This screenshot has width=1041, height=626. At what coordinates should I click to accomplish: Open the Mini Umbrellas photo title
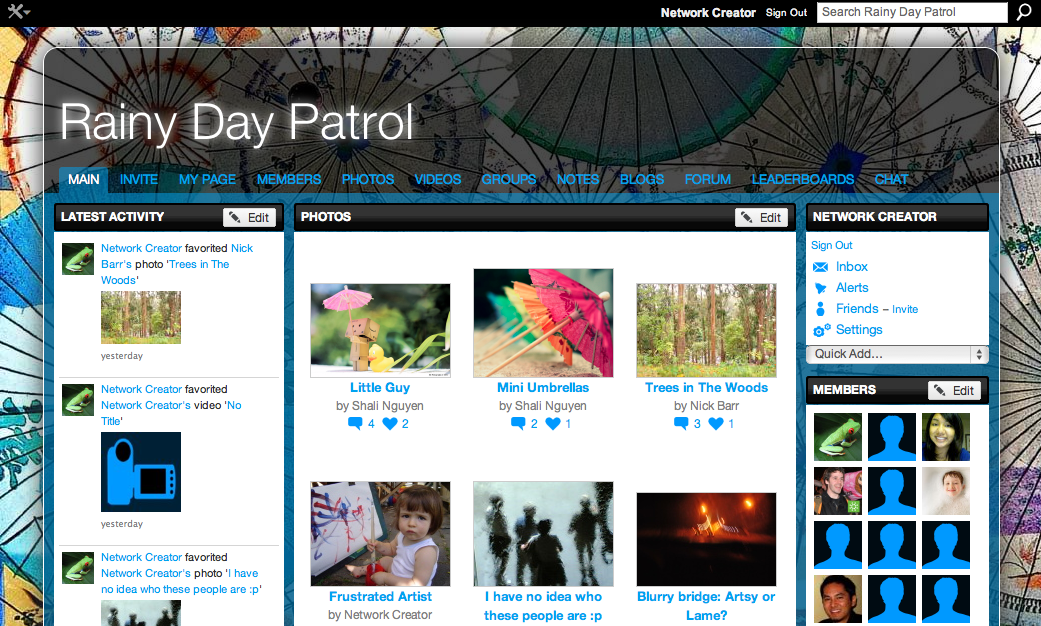(x=543, y=388)
